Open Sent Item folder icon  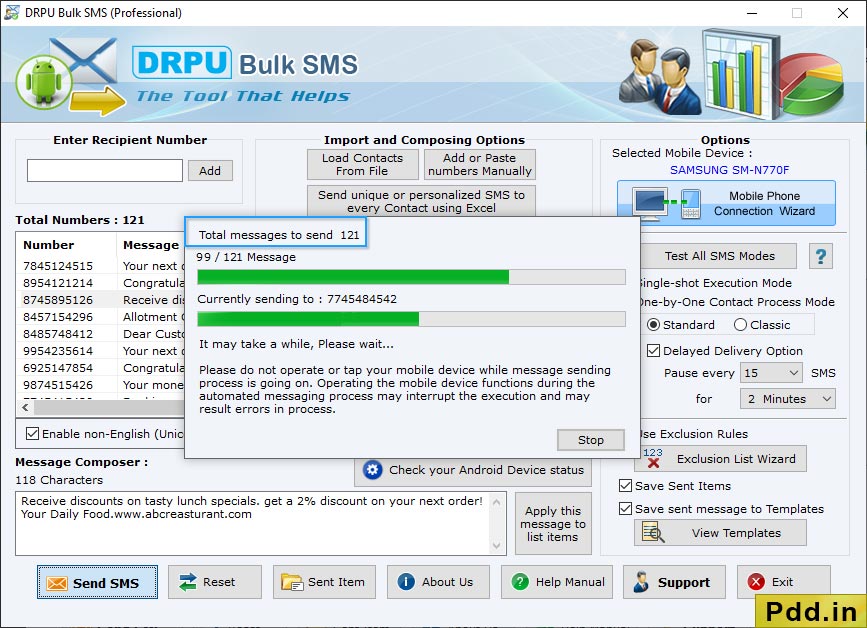coord(291,582)
